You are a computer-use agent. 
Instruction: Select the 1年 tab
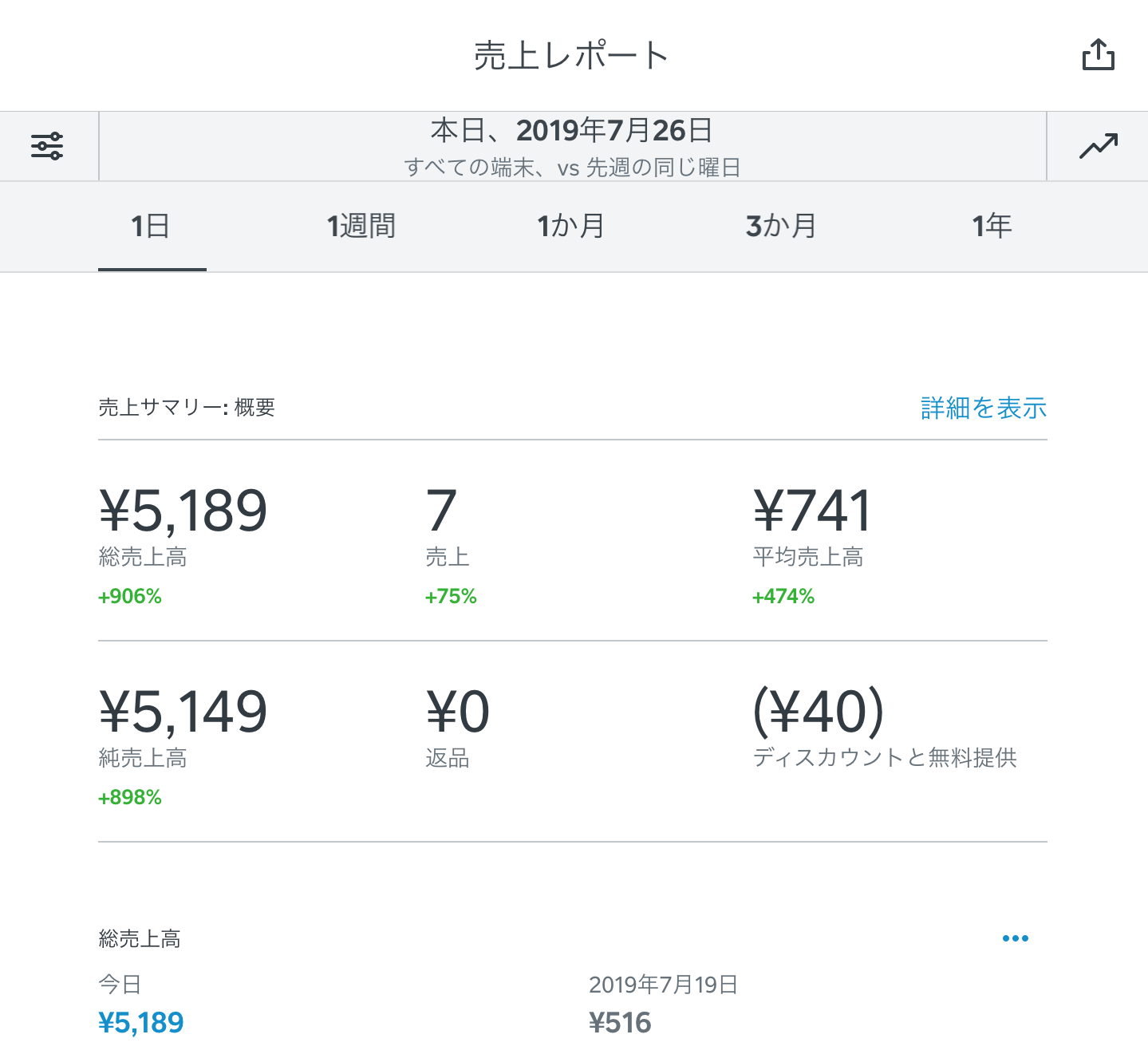[x=991, y=226]
